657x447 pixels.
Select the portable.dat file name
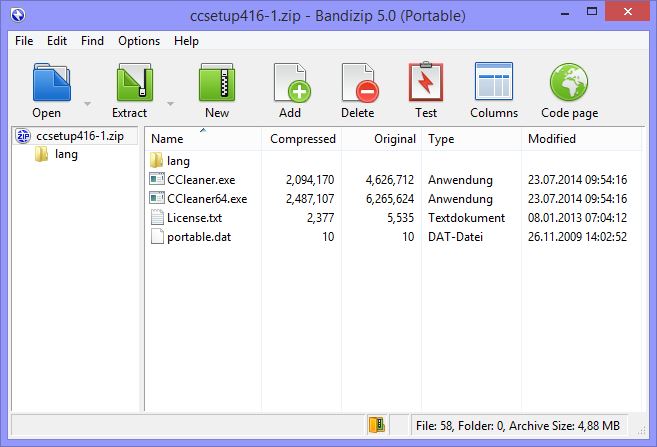pyautogui.click(x=199, y=237)
